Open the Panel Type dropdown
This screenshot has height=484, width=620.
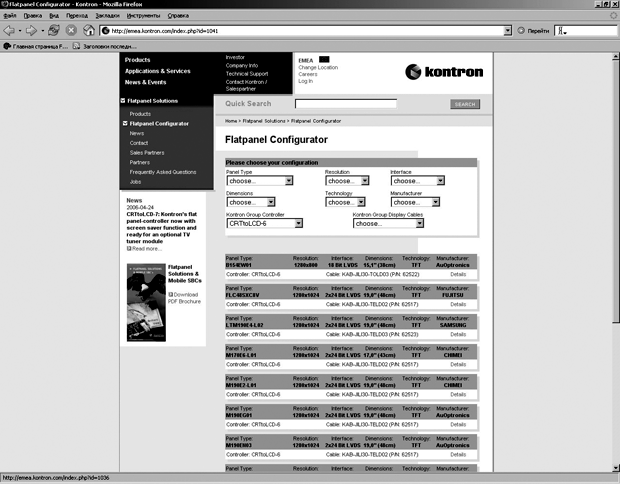click(x=260, y=181)
